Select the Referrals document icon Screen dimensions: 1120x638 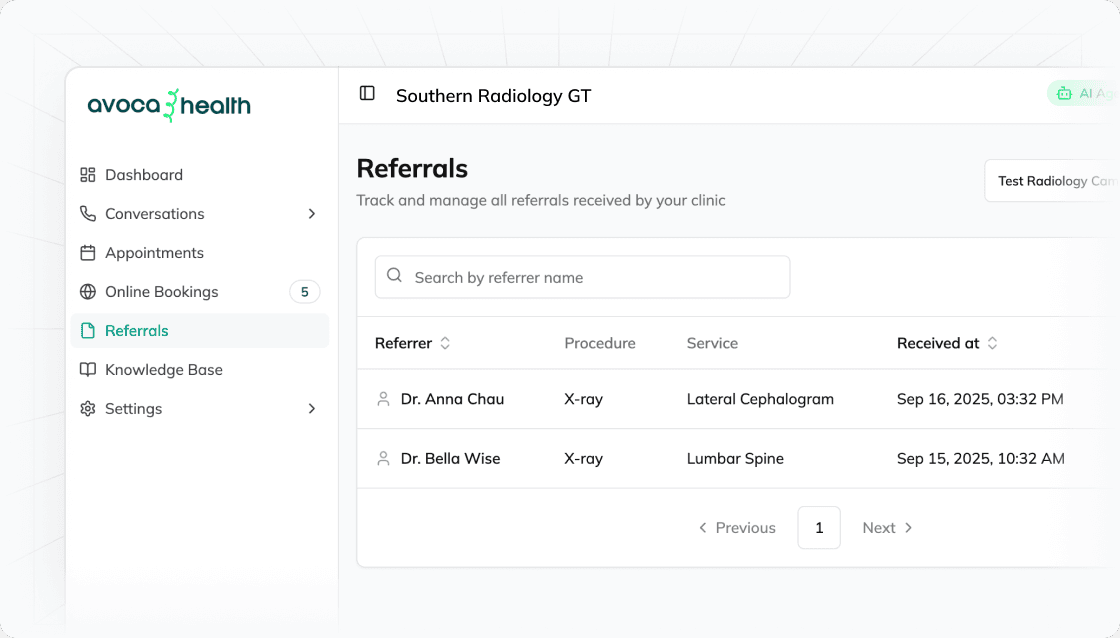(x=88, y=330)
